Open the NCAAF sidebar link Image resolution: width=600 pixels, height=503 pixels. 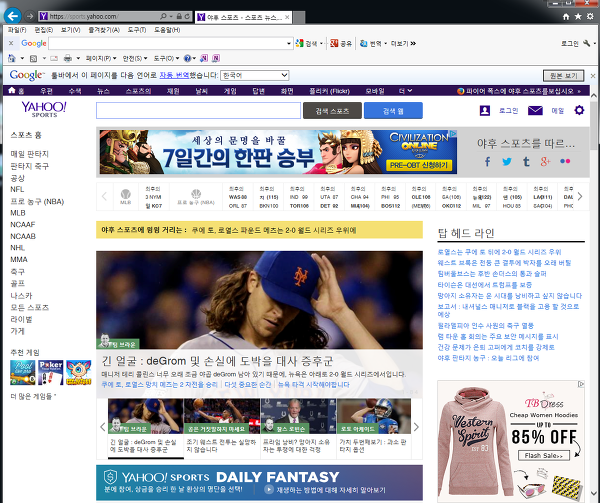click(23, 225)
